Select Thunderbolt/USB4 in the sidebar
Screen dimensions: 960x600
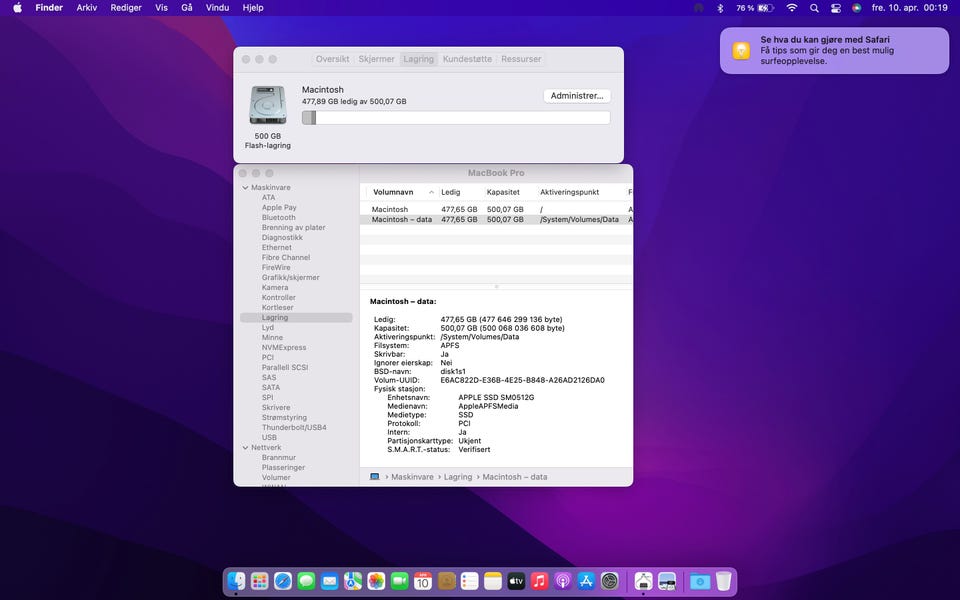pyautogui.click(x=294, y=427)
